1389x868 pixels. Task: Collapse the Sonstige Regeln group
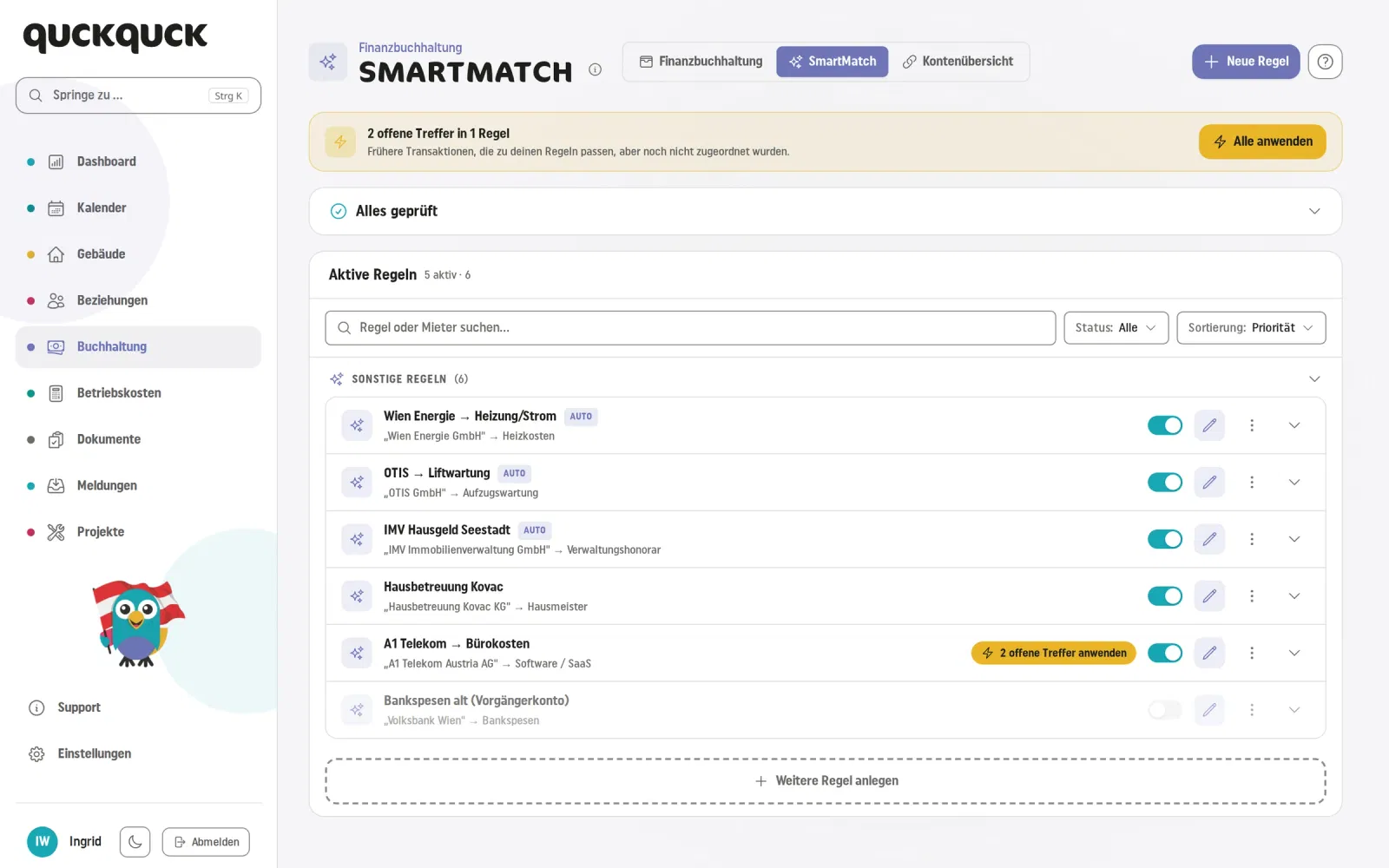[1314, 378]
